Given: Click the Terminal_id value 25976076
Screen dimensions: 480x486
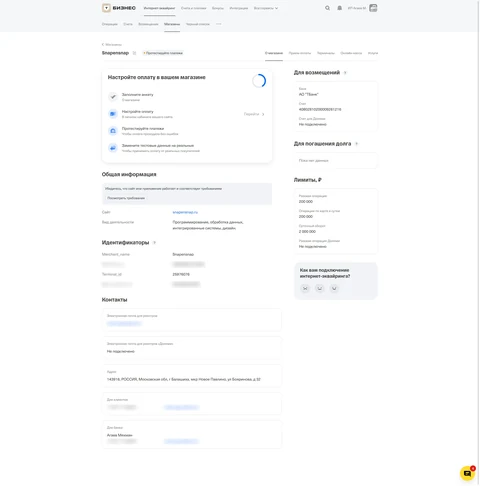Looking at the screenshot, I should click(x=181, y=274).
